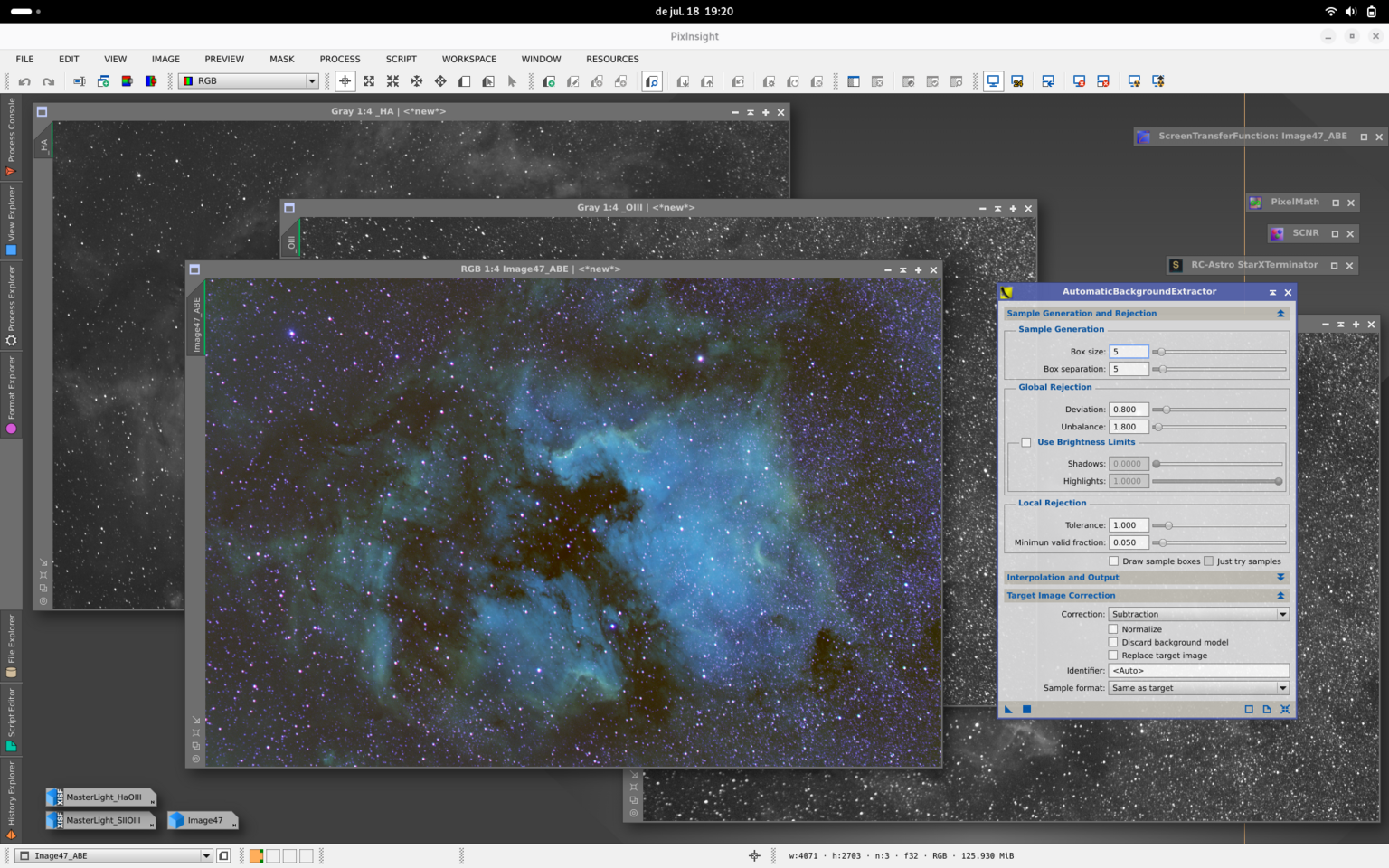The width and height of the screenshot is (1389, 868).
Task: Click the New Instance triangle in AutomaticBackgroundExtractor
Action: 1008,710
